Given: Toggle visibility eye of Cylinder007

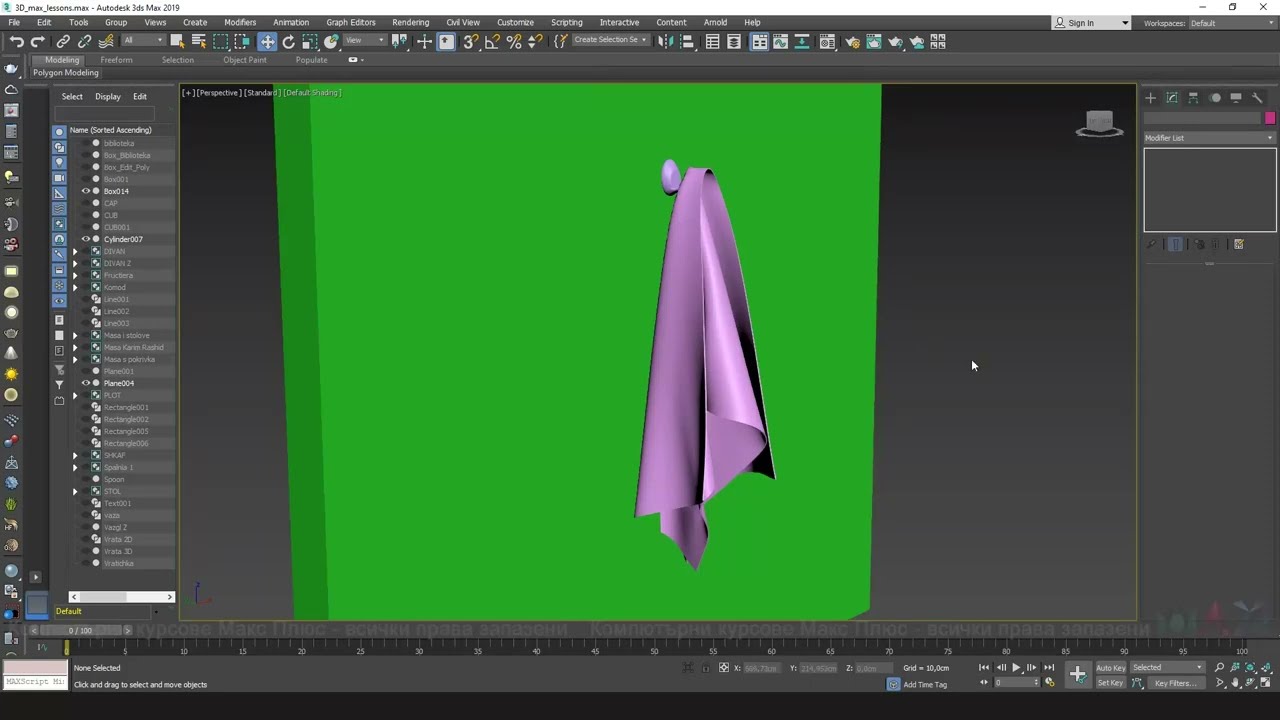Looking at the screenshot, I should click(86, 239).
